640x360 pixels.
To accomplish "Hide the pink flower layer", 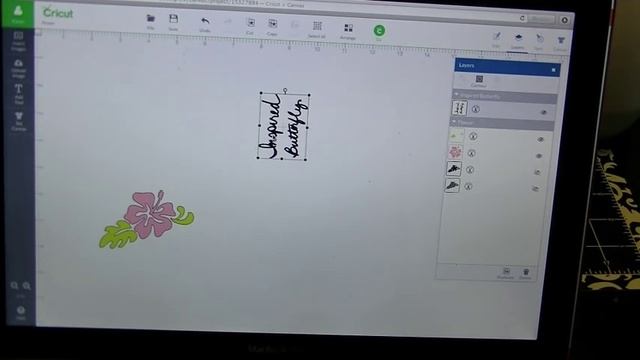I will point(539,156).
